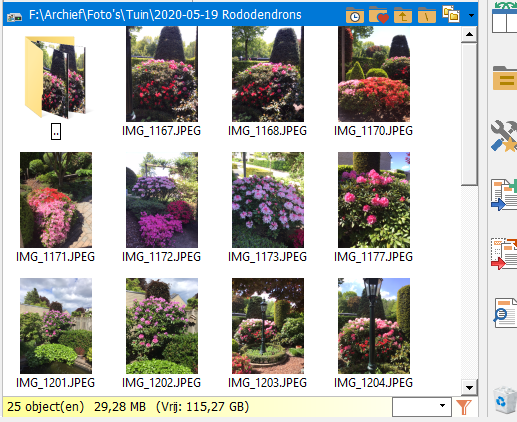The image size is (517, 422).
Task: Click the scrollbar down arrow
Action: (469, 388)
